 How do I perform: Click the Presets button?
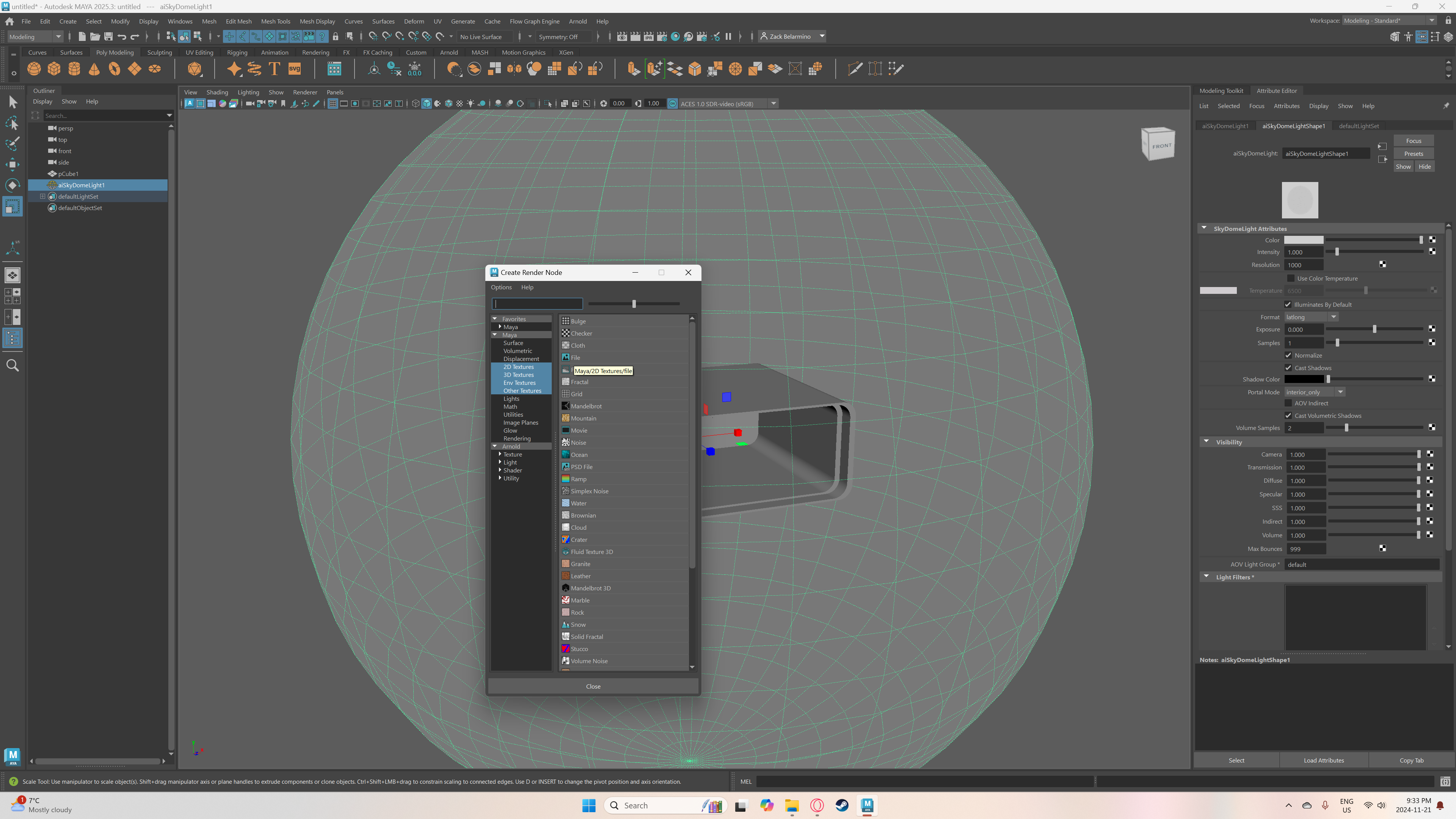point(1413,154)
